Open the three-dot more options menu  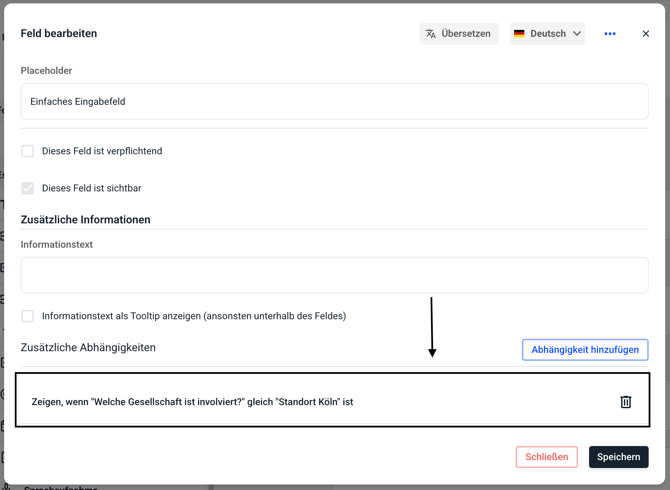610,34
